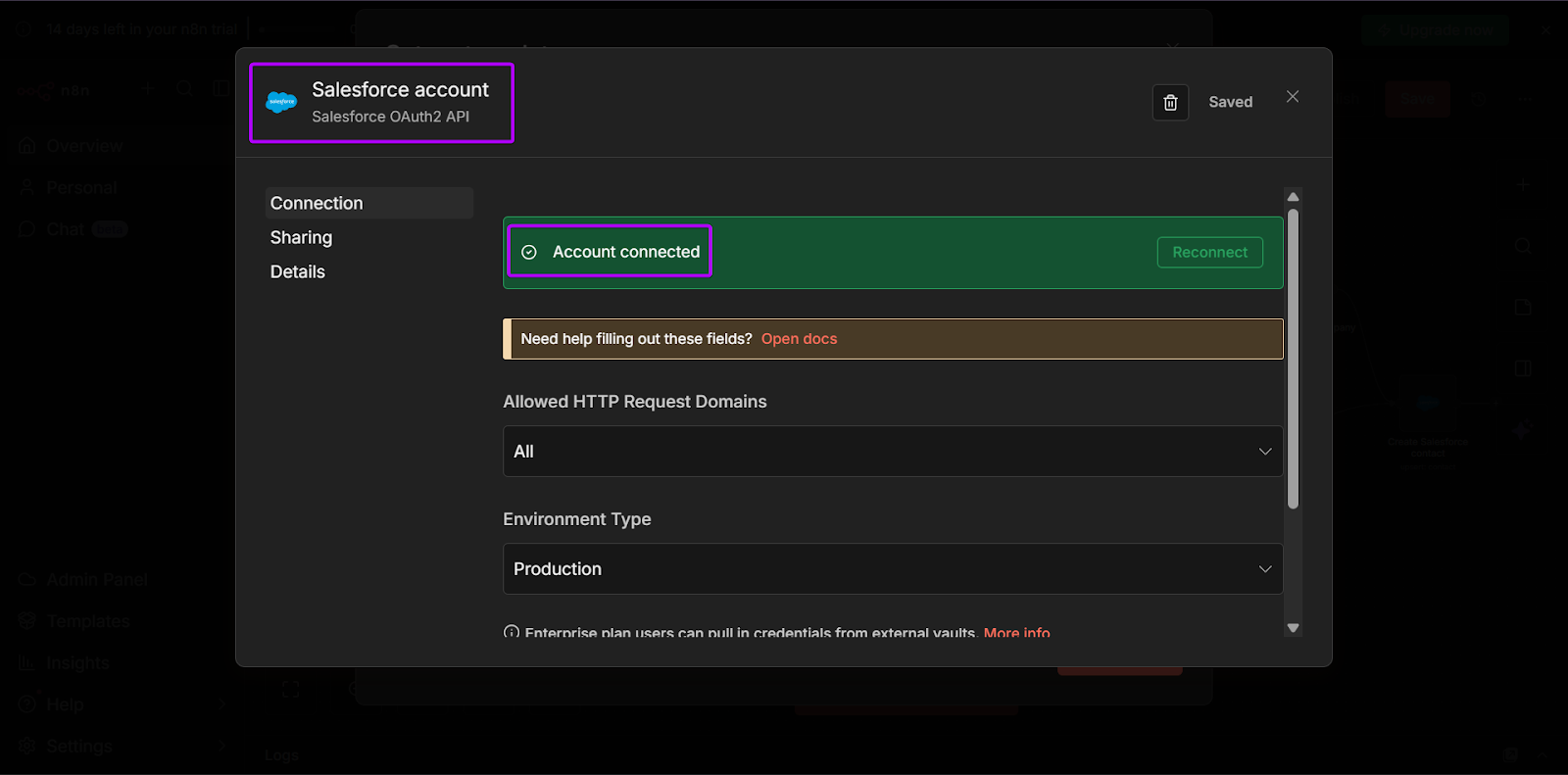This screenshot has width=1568, height=775.
Task: Click the Salesforce account title
Action: point(400,89)
